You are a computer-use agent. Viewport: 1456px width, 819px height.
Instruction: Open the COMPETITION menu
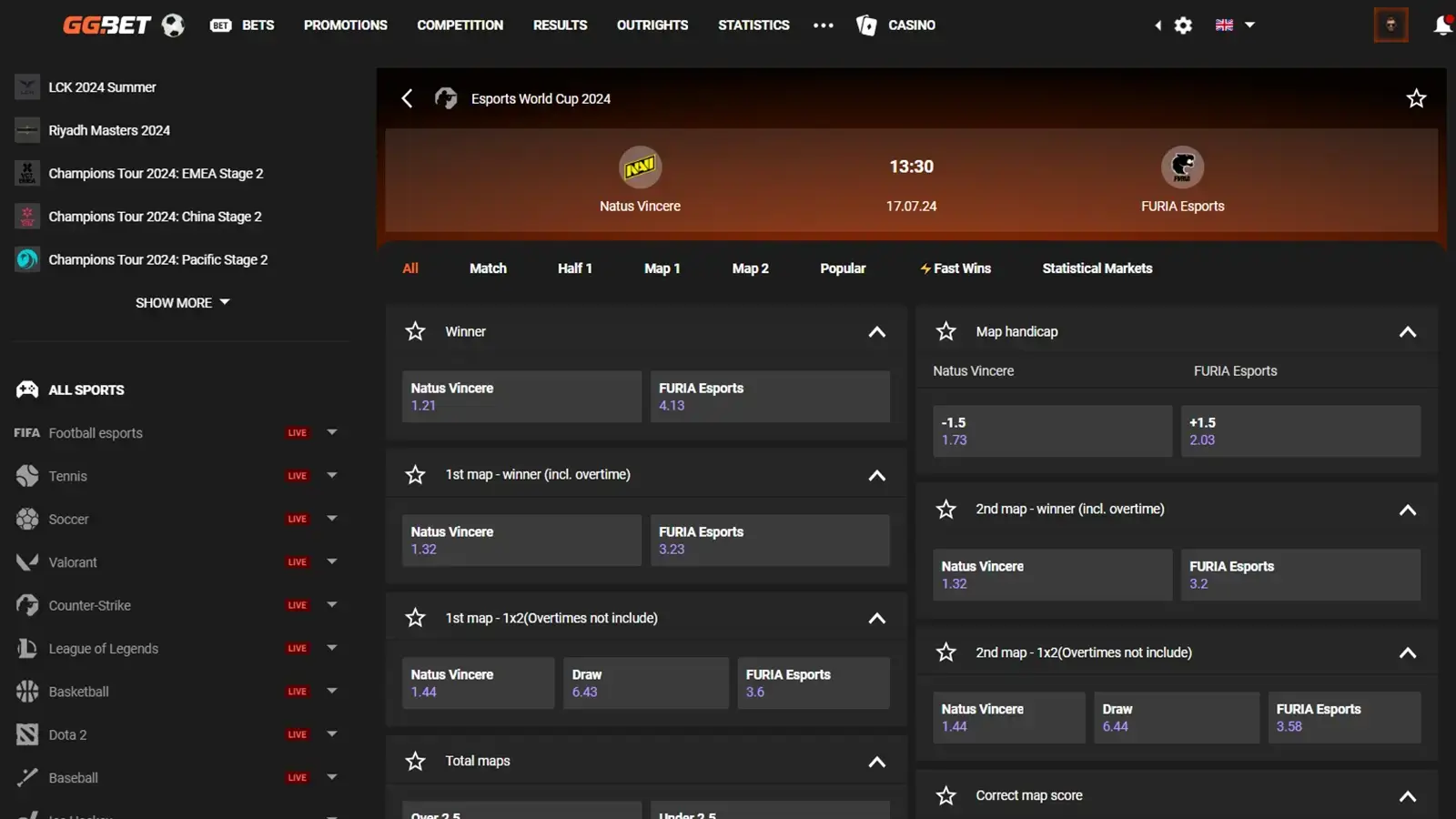pos(460,25)
